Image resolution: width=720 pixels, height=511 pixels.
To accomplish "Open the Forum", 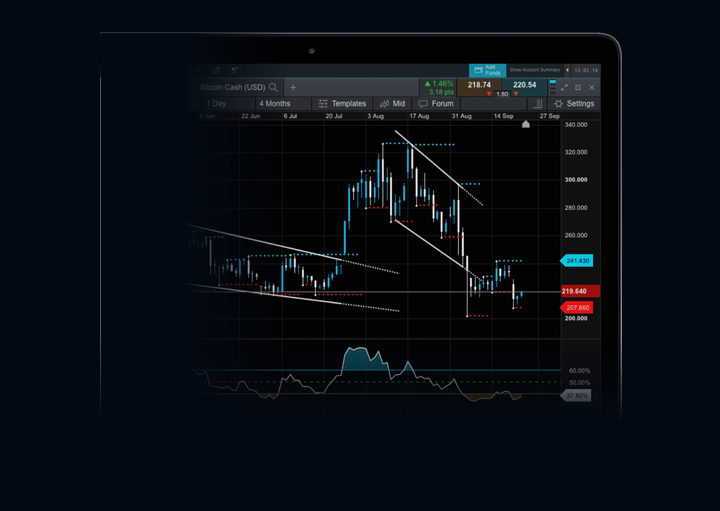I will click(436, 104).
